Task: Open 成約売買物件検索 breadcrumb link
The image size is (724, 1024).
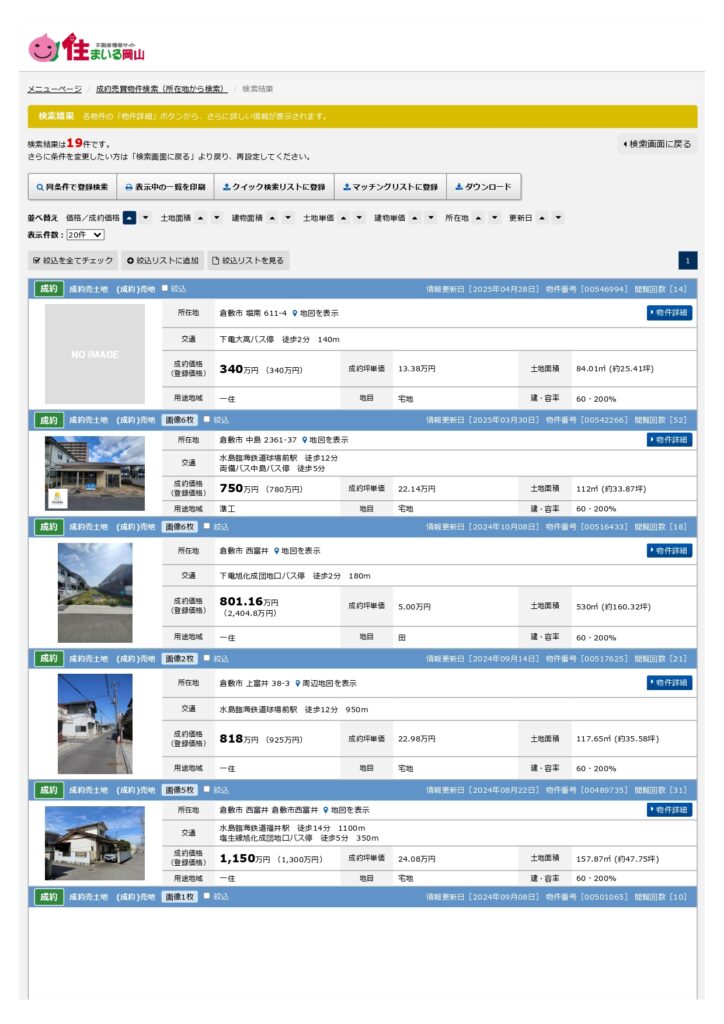Action: [x=160, y=89]
